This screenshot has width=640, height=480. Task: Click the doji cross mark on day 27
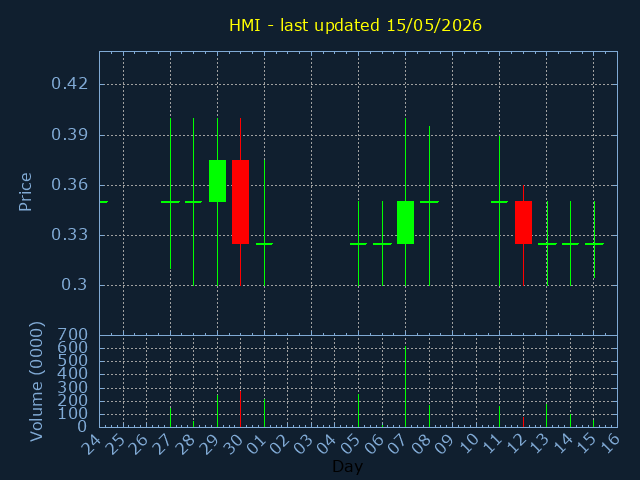click(170, 202)
